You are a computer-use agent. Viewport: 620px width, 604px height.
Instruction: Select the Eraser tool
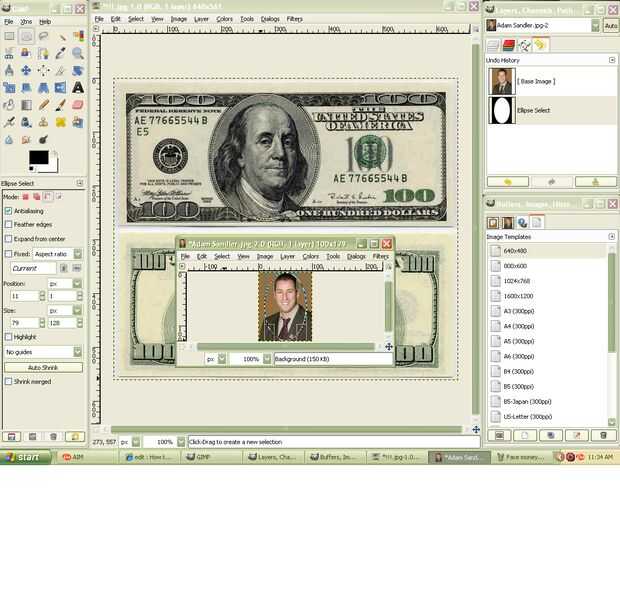[78, 105]
